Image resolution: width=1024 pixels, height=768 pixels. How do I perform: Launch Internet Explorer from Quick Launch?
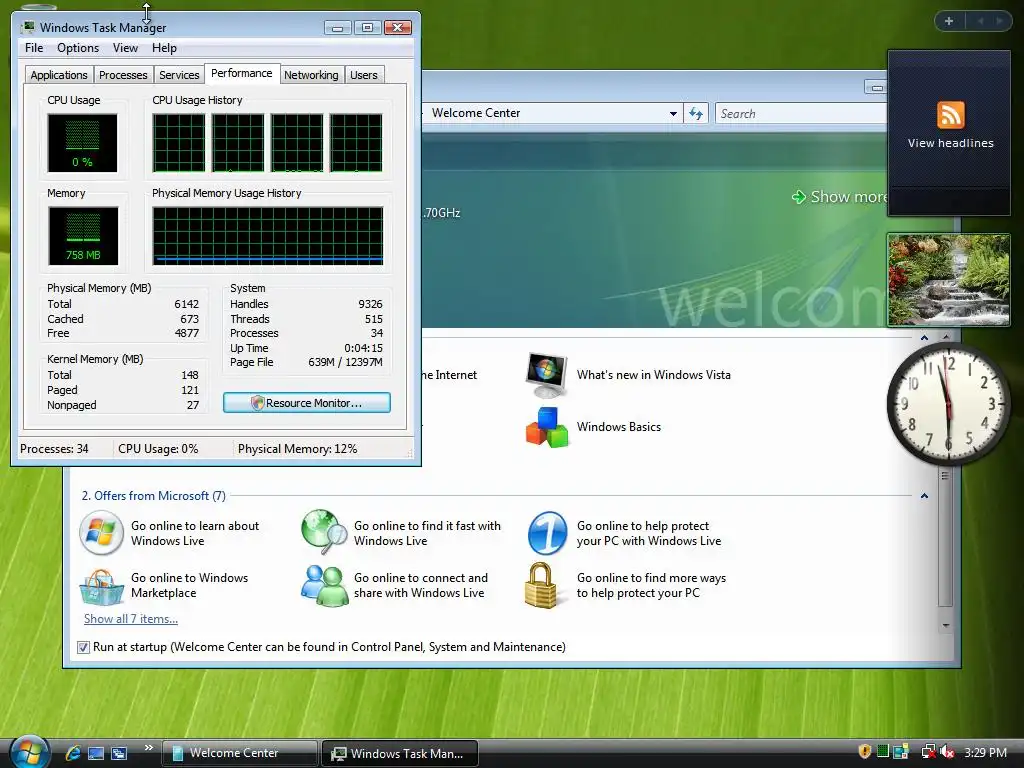73,753
